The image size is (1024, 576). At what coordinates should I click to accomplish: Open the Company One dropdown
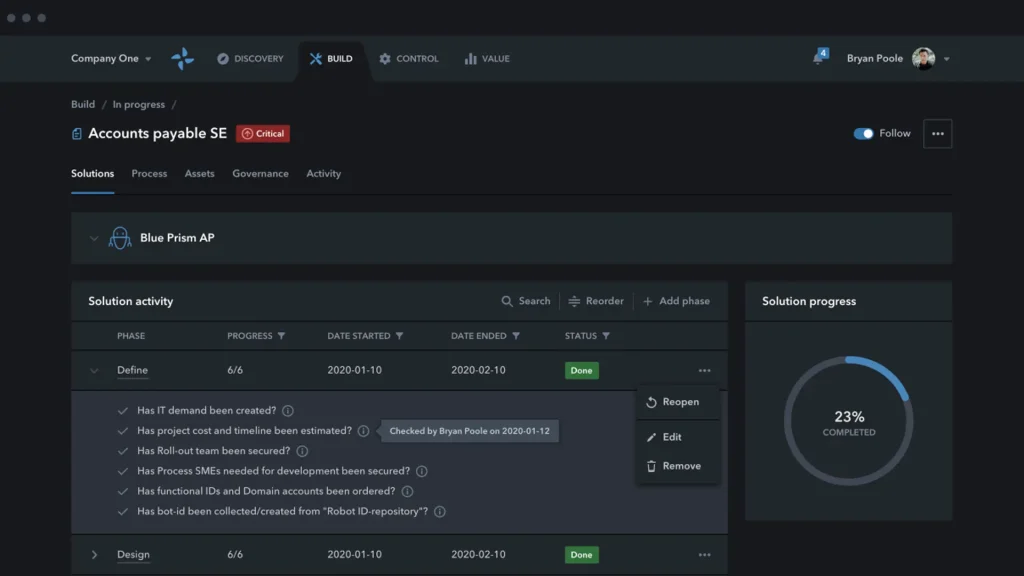[x=110, y=58]
